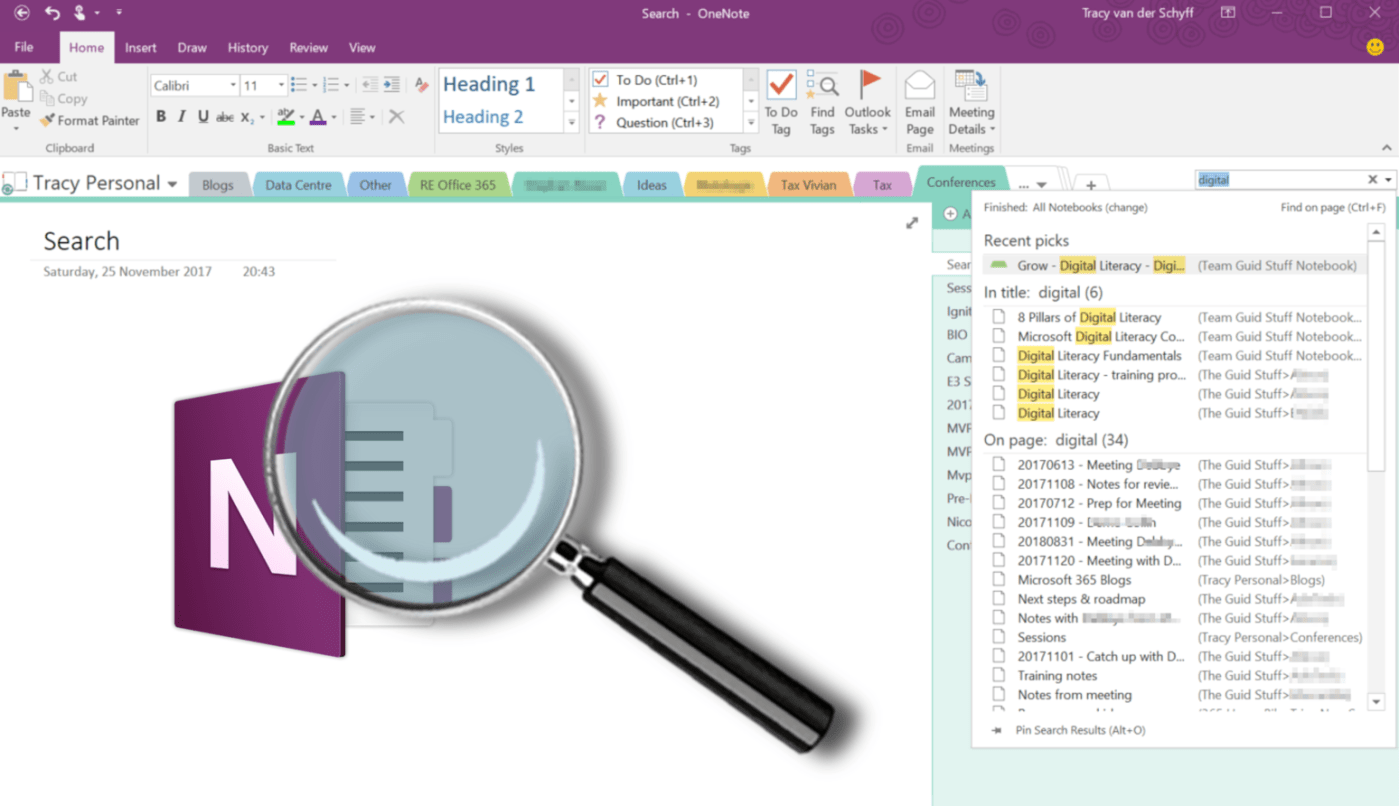Switch to the Data Centre section tab
Image resolution: width=1399 pixels, height=806 pixels.
(298, 185)
